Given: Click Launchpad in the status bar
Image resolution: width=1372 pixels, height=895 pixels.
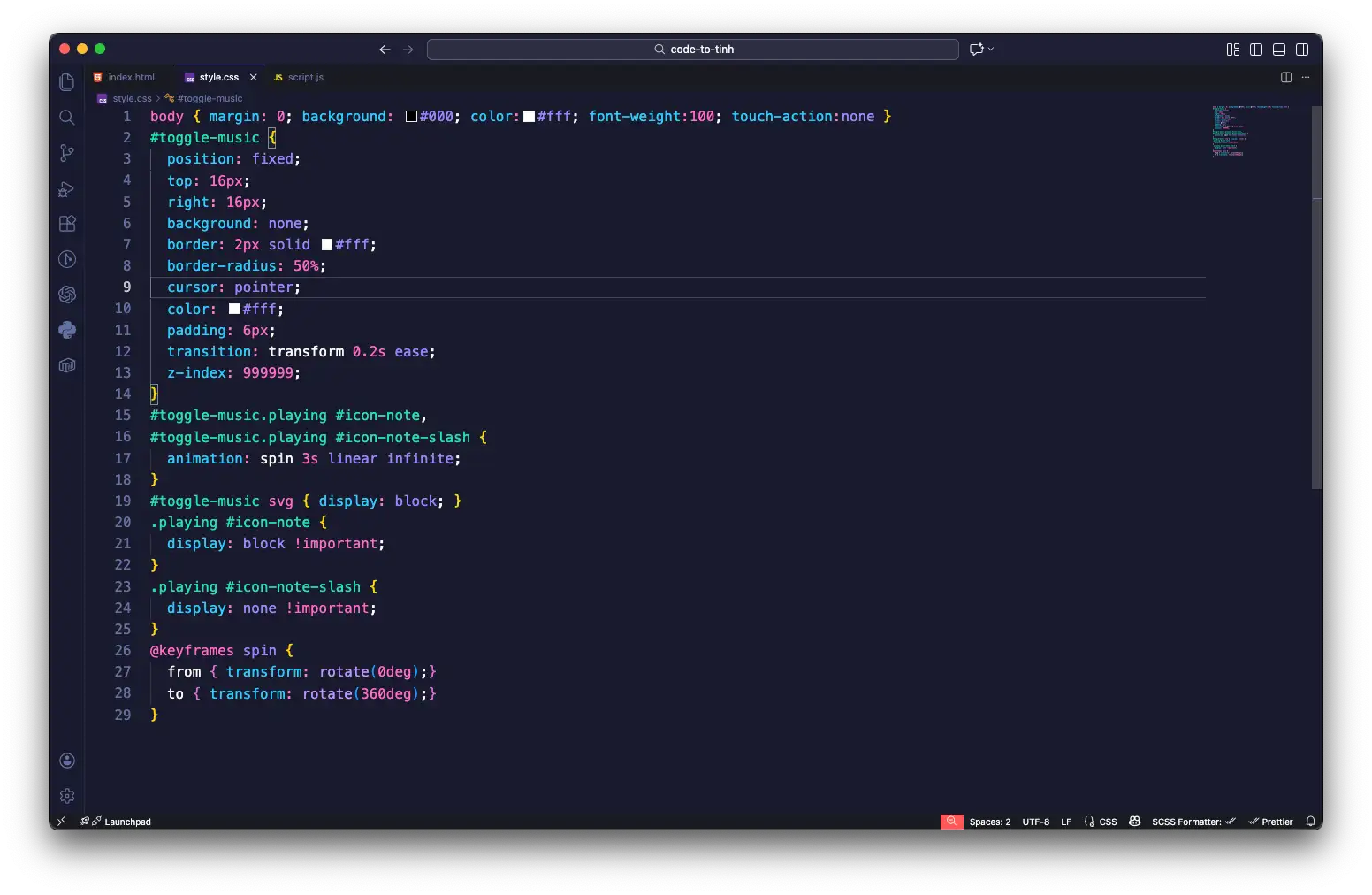Looking at the screenshot, I should pyautogui.click(x=127, y=822).
